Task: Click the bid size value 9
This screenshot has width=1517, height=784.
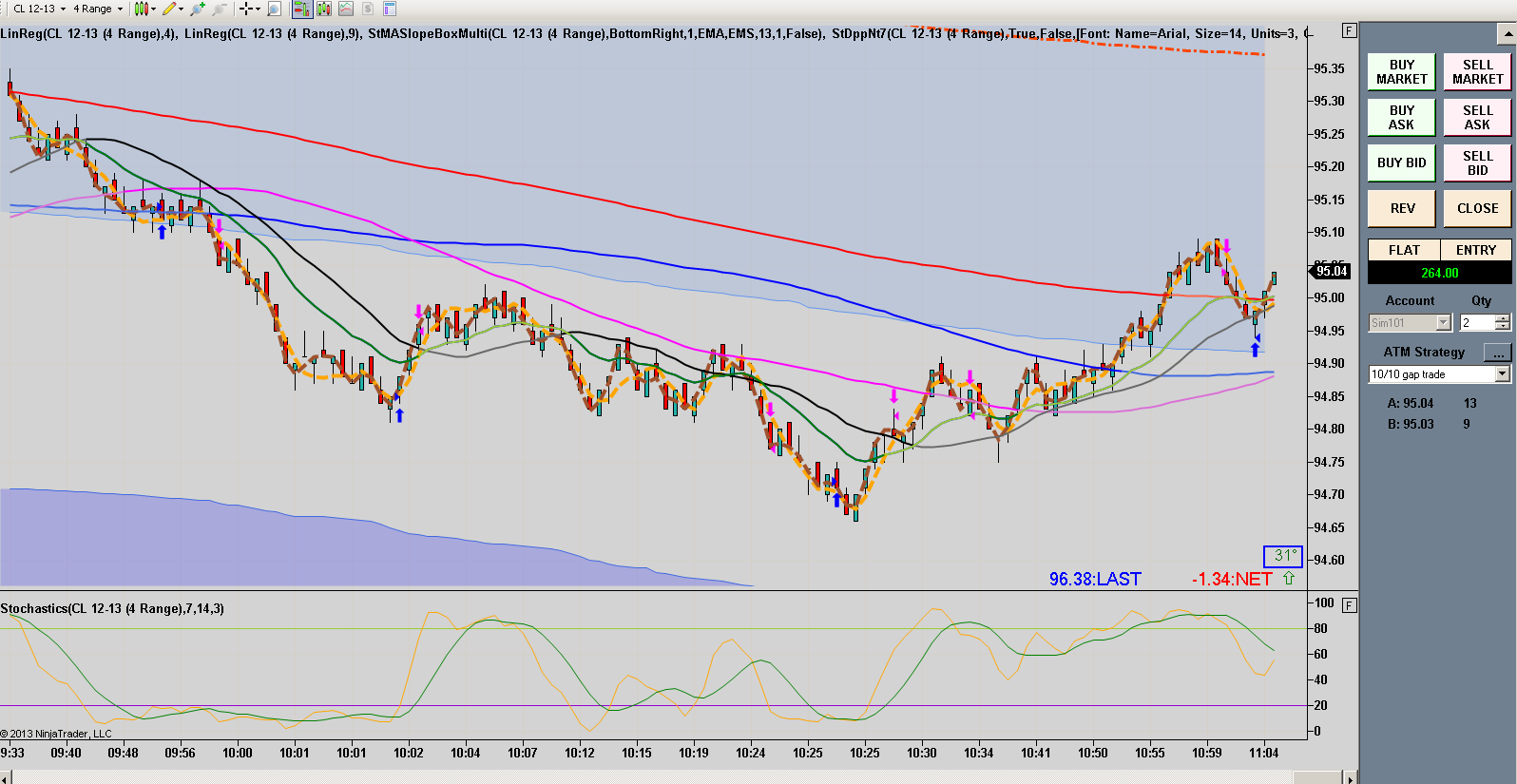Action: coord(1467,424)
